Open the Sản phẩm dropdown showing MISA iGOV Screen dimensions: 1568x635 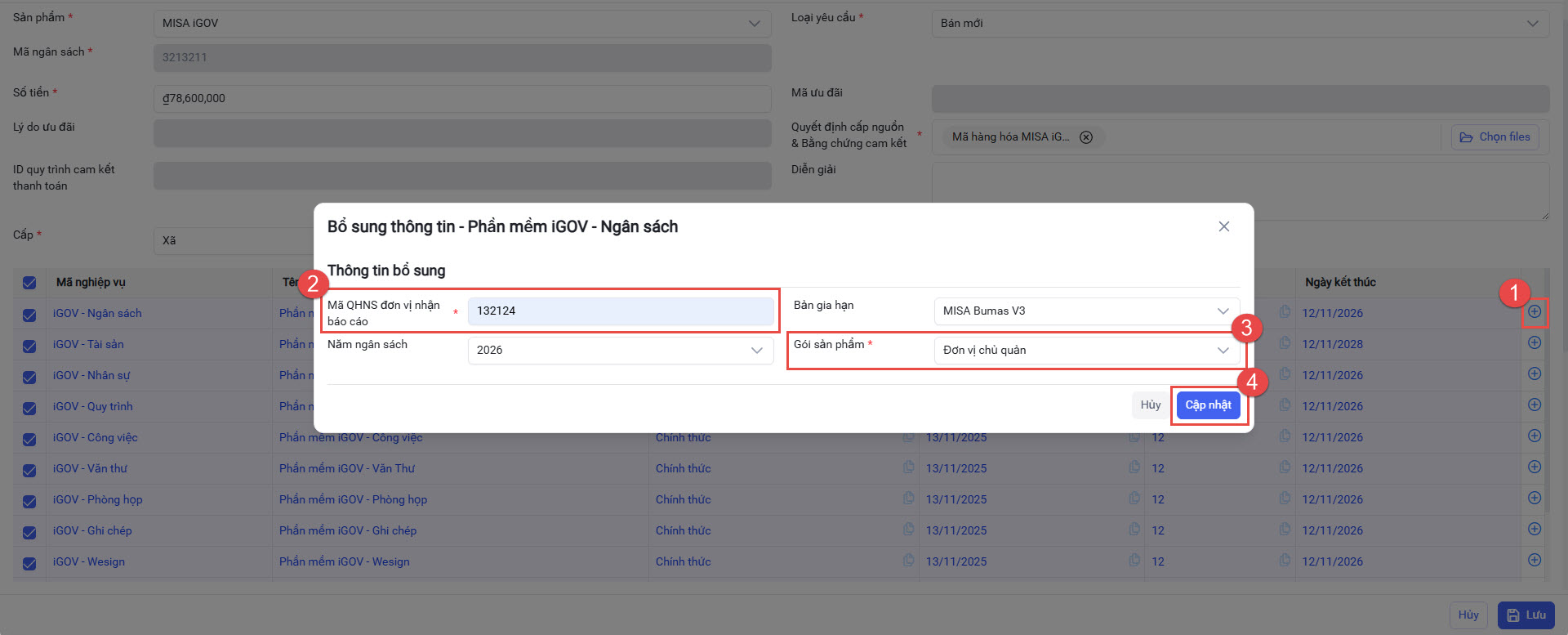point(462,23)
